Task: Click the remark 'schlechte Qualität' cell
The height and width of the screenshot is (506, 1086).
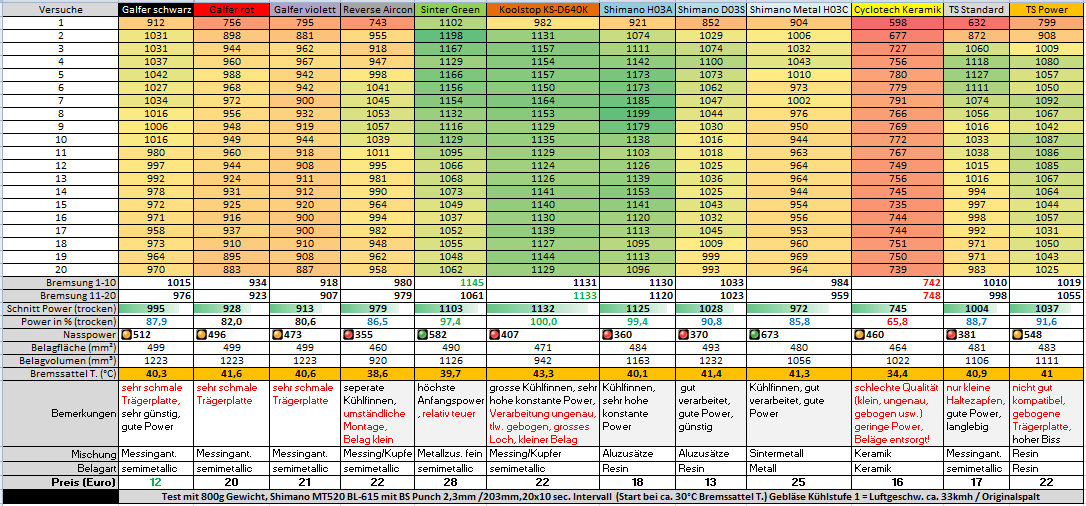Action: tap(898, 413)
